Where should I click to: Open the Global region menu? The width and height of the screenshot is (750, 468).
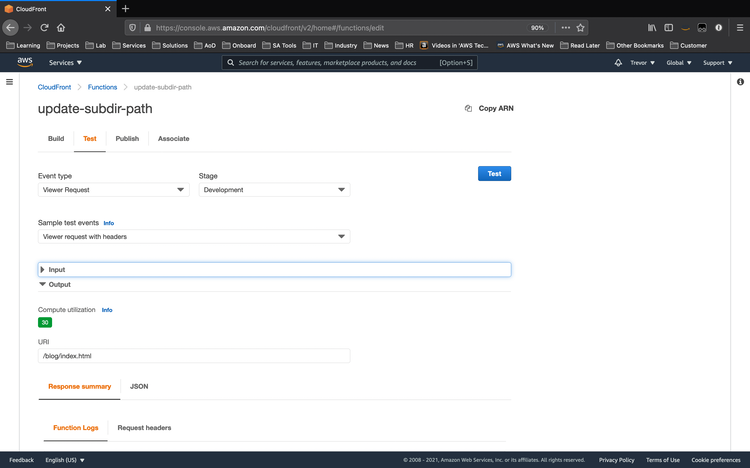[679, 63]
